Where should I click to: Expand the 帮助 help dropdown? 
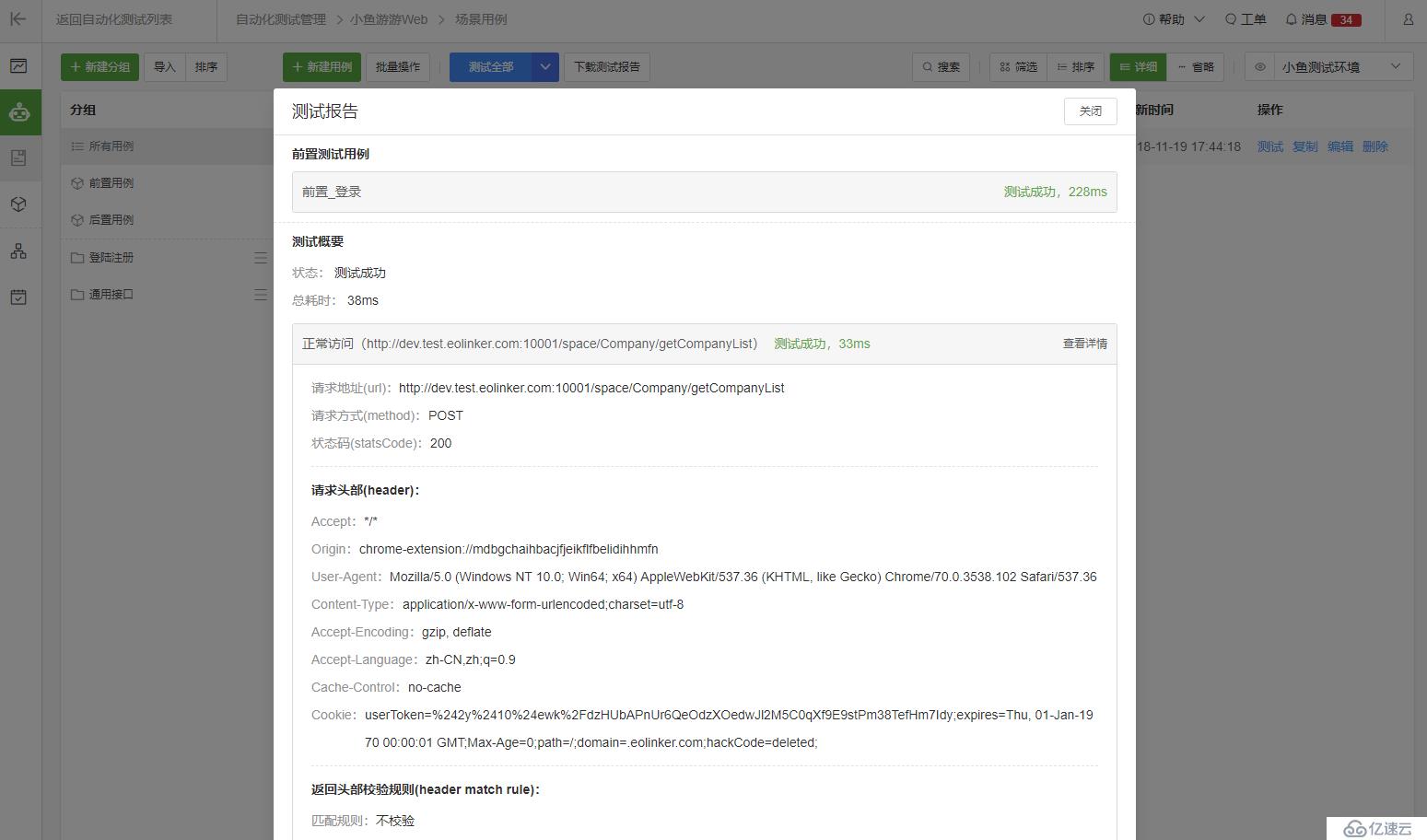pos(1174,19)
